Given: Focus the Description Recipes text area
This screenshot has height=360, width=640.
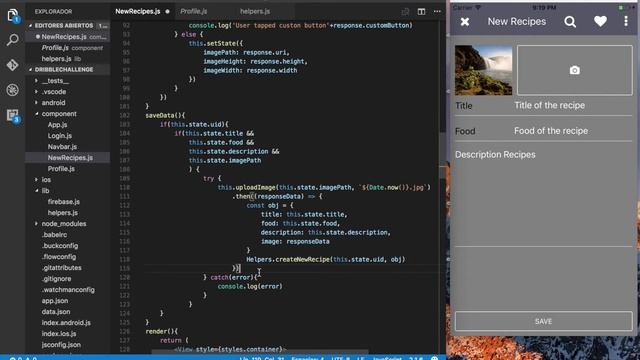Looking at the screenshot, I should [x=544, y=197].
